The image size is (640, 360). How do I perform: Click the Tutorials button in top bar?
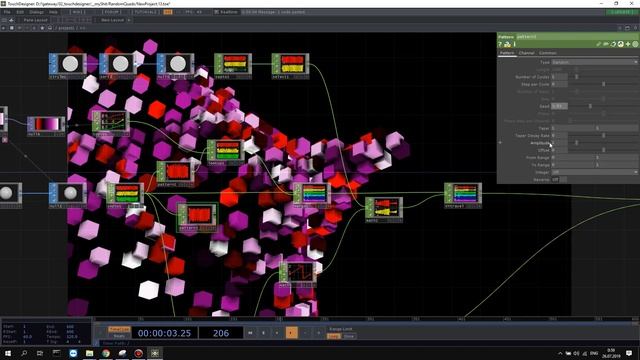tap(146, 12)
